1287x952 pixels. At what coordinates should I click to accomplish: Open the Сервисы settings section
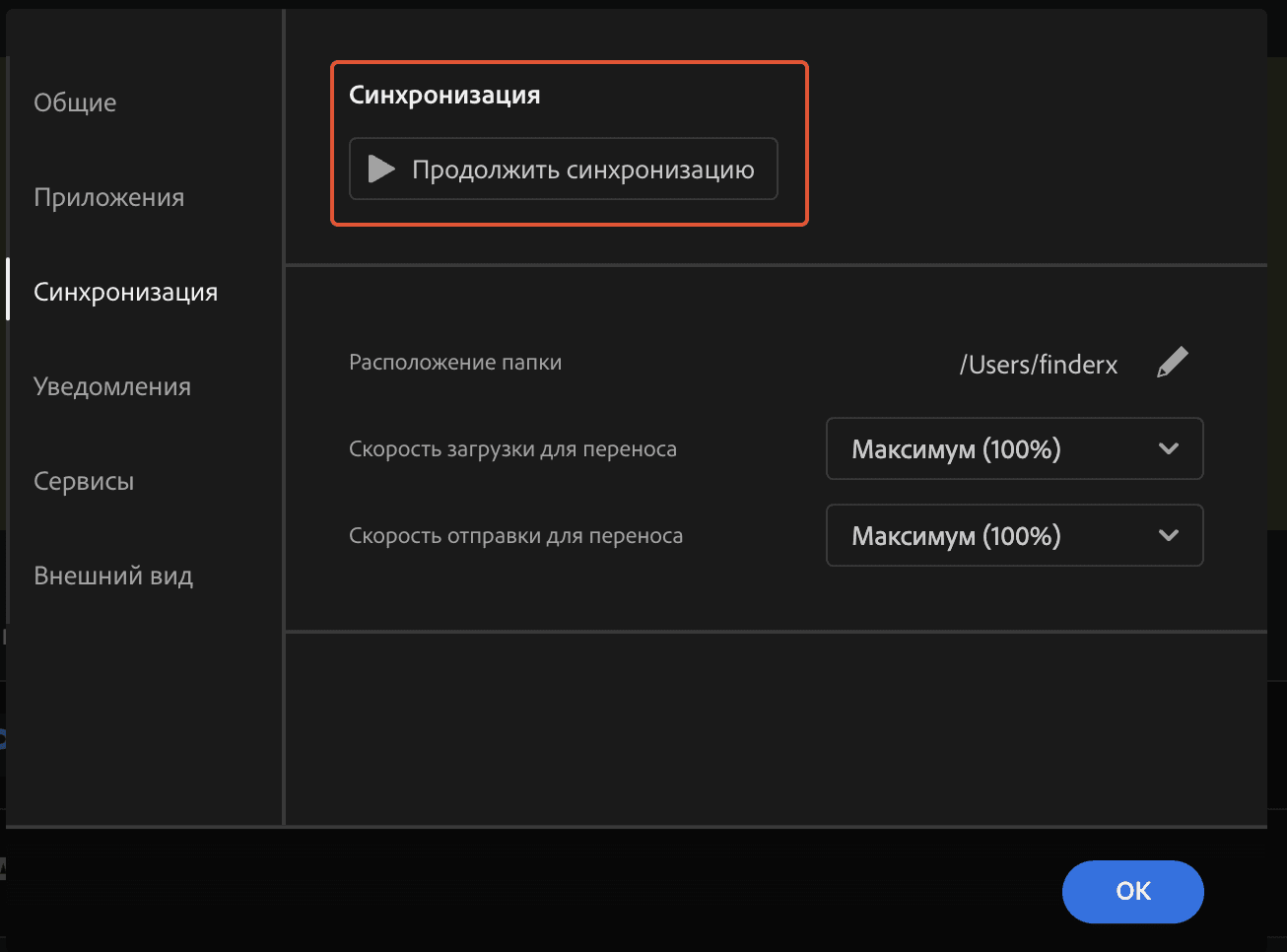click(x=84, y=481)
